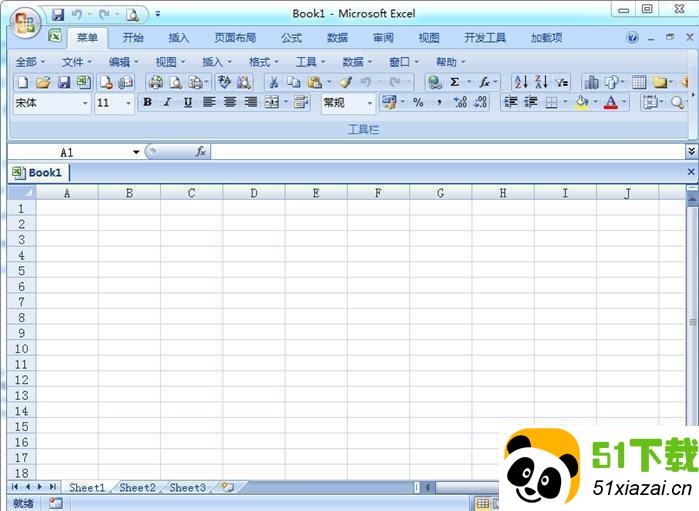Open the font size dropdown
Viewport: 699px width, 511px height.
coord(128,103)
